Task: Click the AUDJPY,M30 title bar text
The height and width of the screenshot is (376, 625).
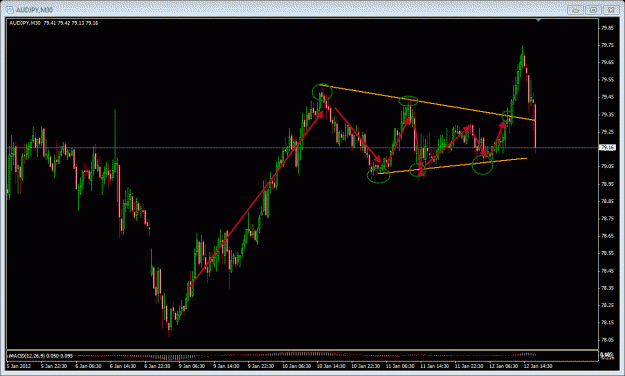Action: coord(34,10)
